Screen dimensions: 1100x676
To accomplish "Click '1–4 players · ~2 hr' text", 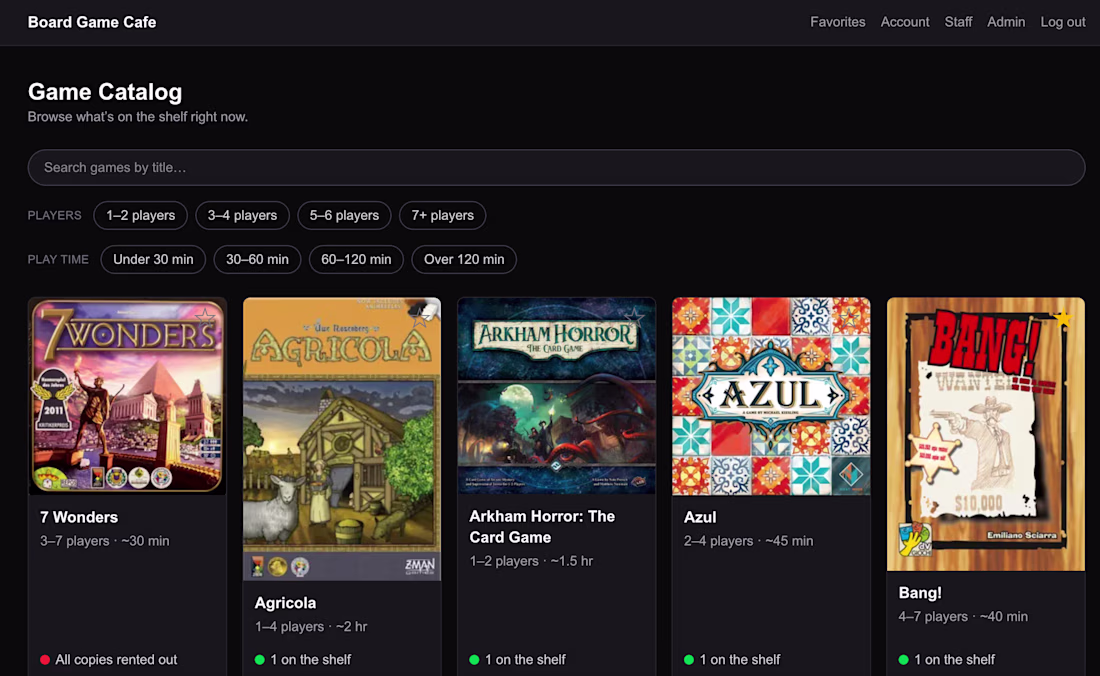I will [311, 627].
